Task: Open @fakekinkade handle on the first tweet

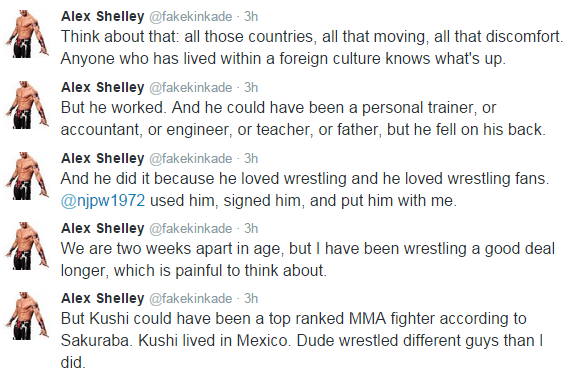Action: click(191, 17)
